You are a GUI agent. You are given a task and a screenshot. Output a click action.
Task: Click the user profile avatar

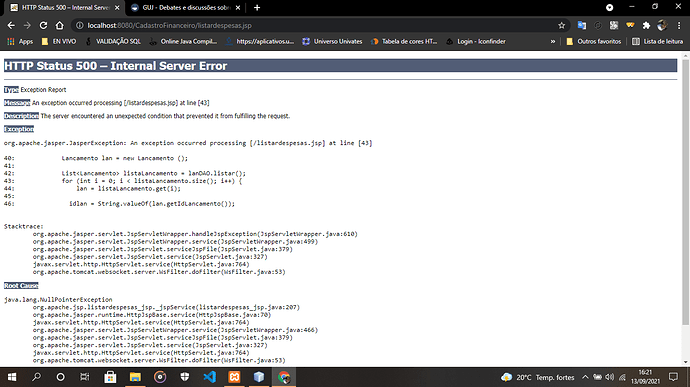[x=662, y=26]
